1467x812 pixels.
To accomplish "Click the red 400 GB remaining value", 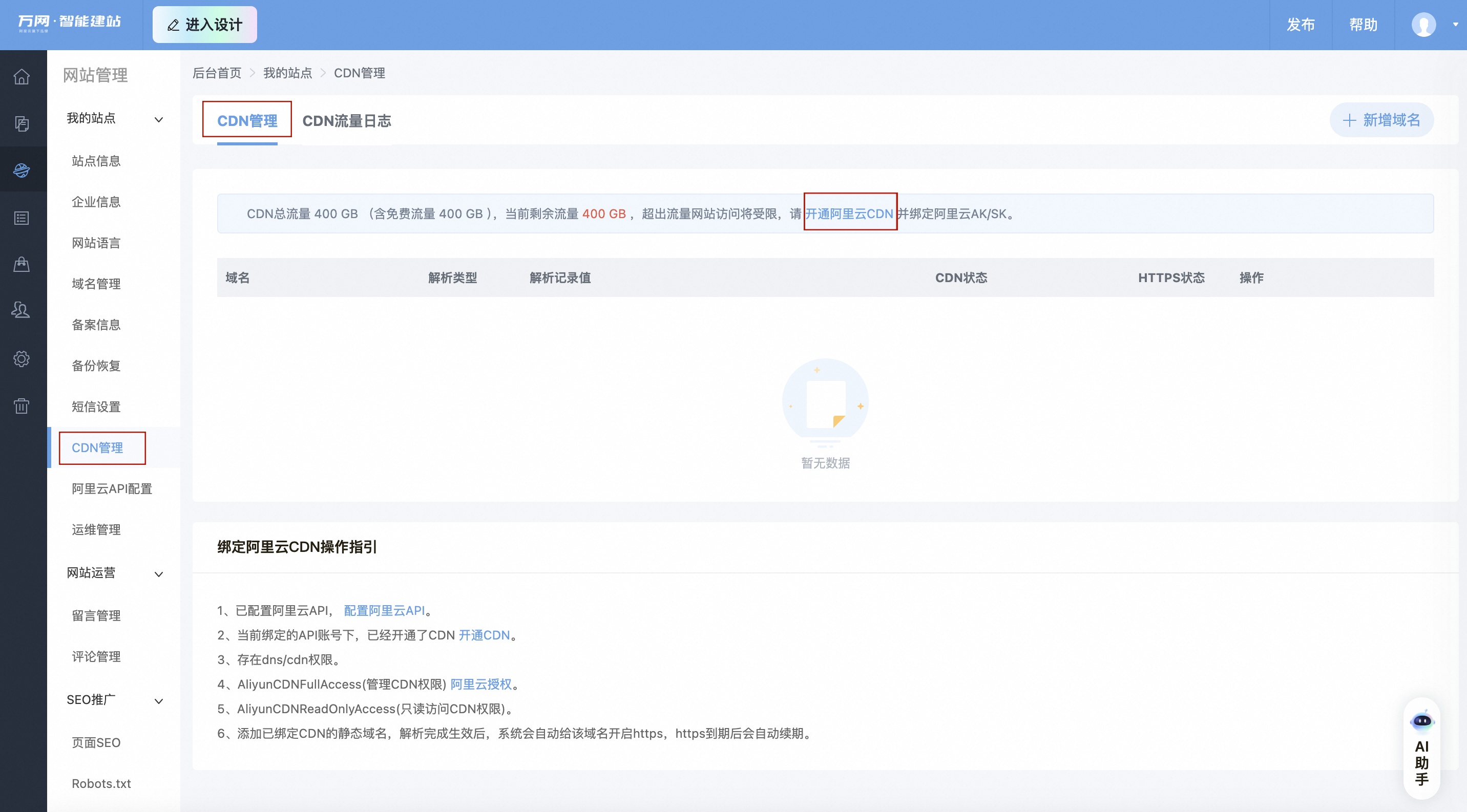I will click(604, 214).
